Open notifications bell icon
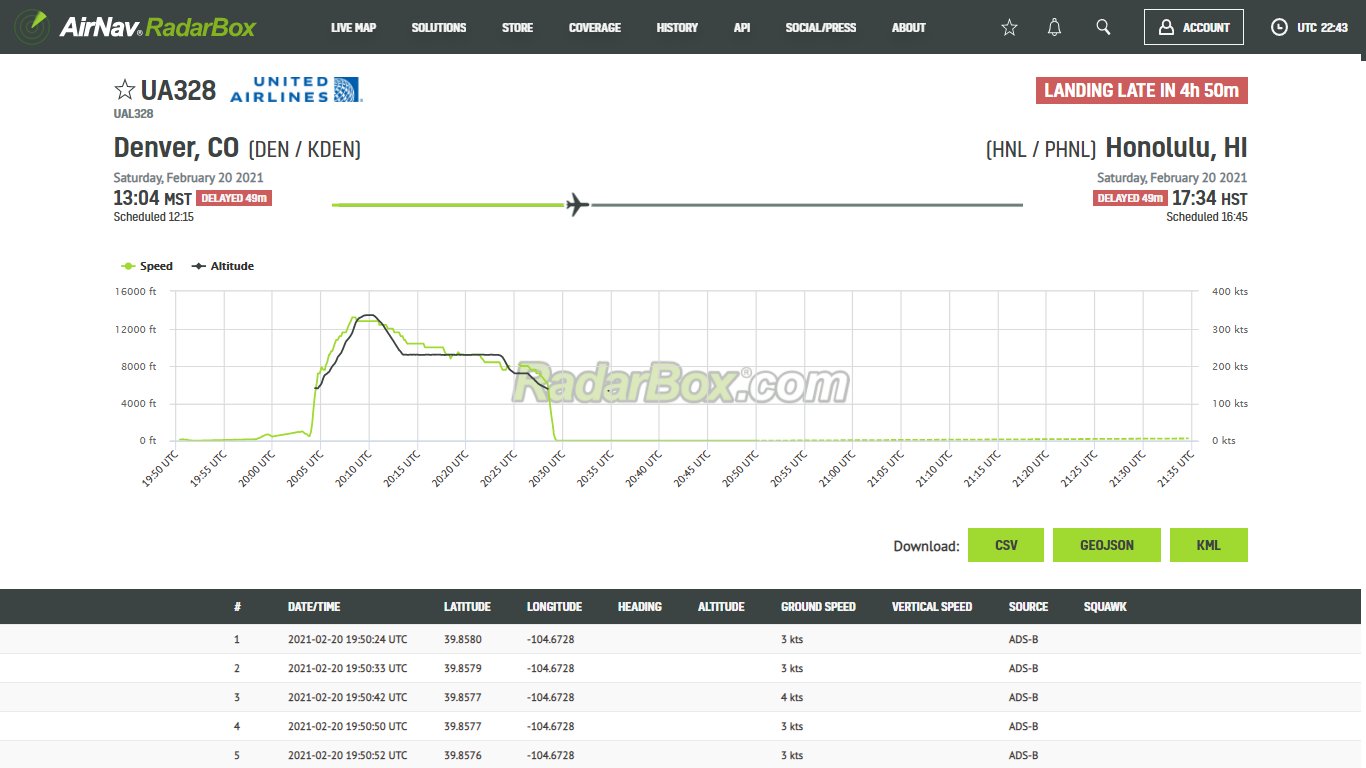Image resolution: width=1366 pixels, height=768 pixels. [x=1054, y=28]
